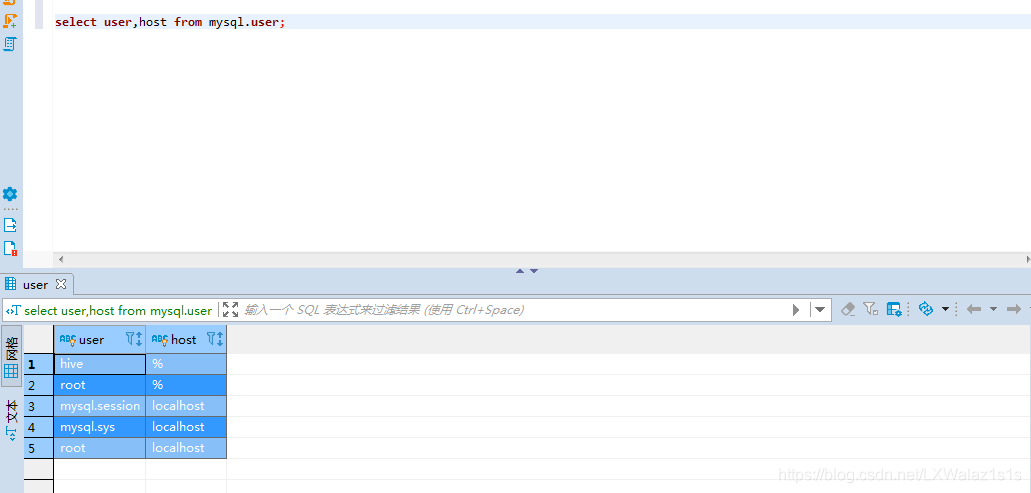Viewport: 1031px width, 493px height.
Task: Open the SQL editor settings gear
Action: pyautogui.click(x=10, y=194)
